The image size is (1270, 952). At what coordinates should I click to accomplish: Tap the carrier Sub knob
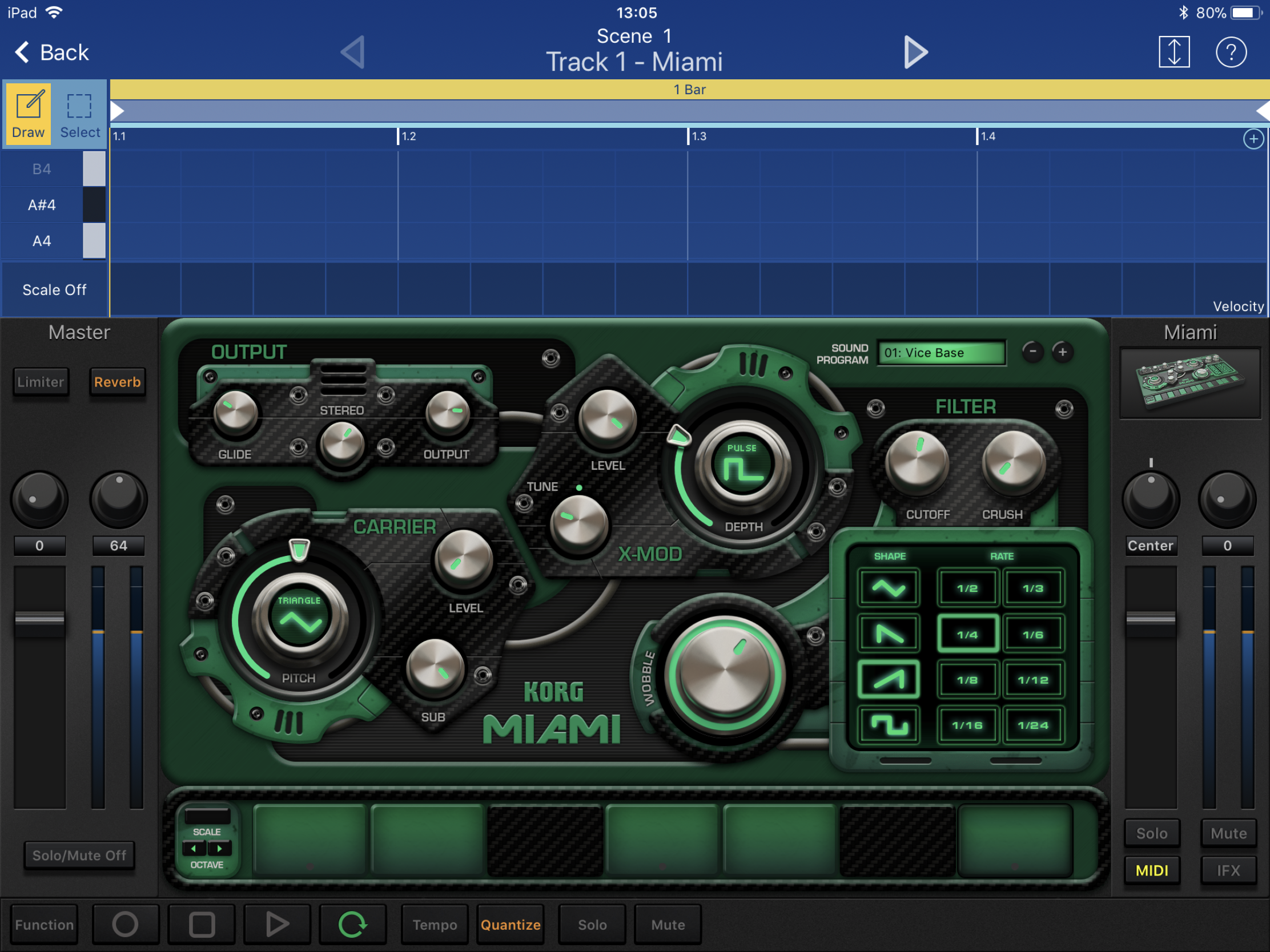click(x=435, y=668)
